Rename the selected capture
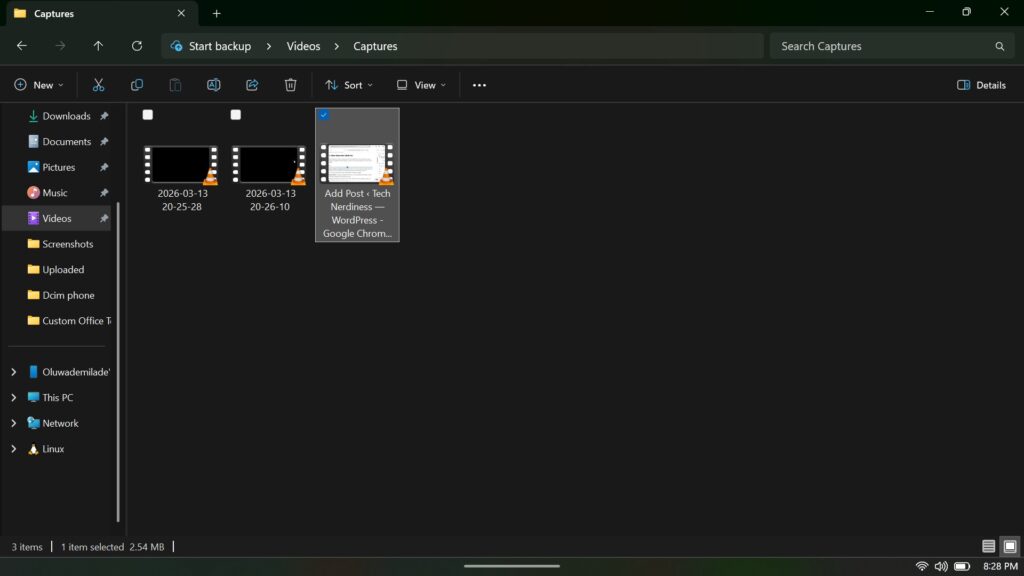Image resolution: width=1024 pixels, height=576 pixels. pyautogui.click(x=213, y=85)
